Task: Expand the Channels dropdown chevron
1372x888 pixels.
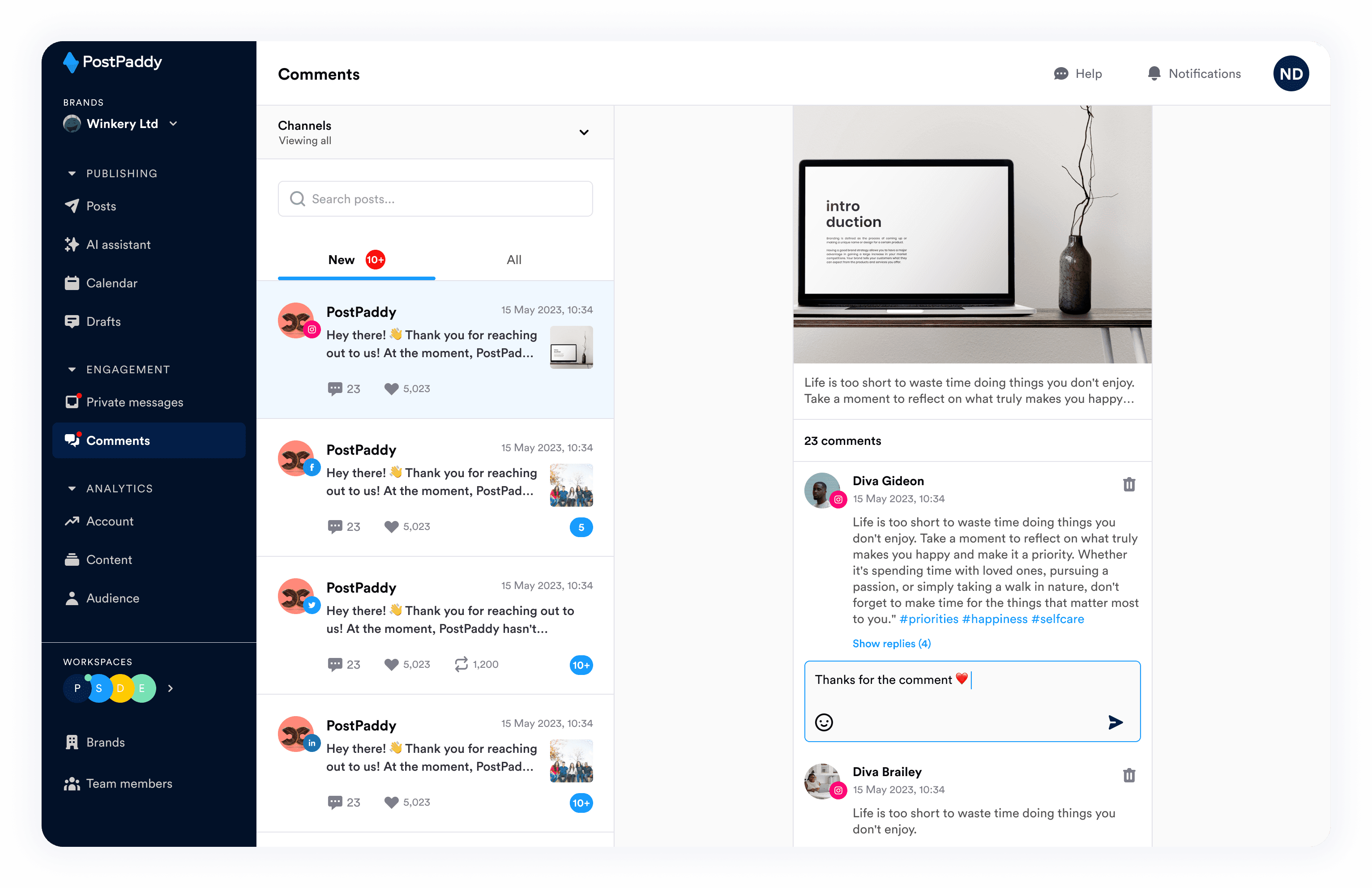Action: (584, 132)
